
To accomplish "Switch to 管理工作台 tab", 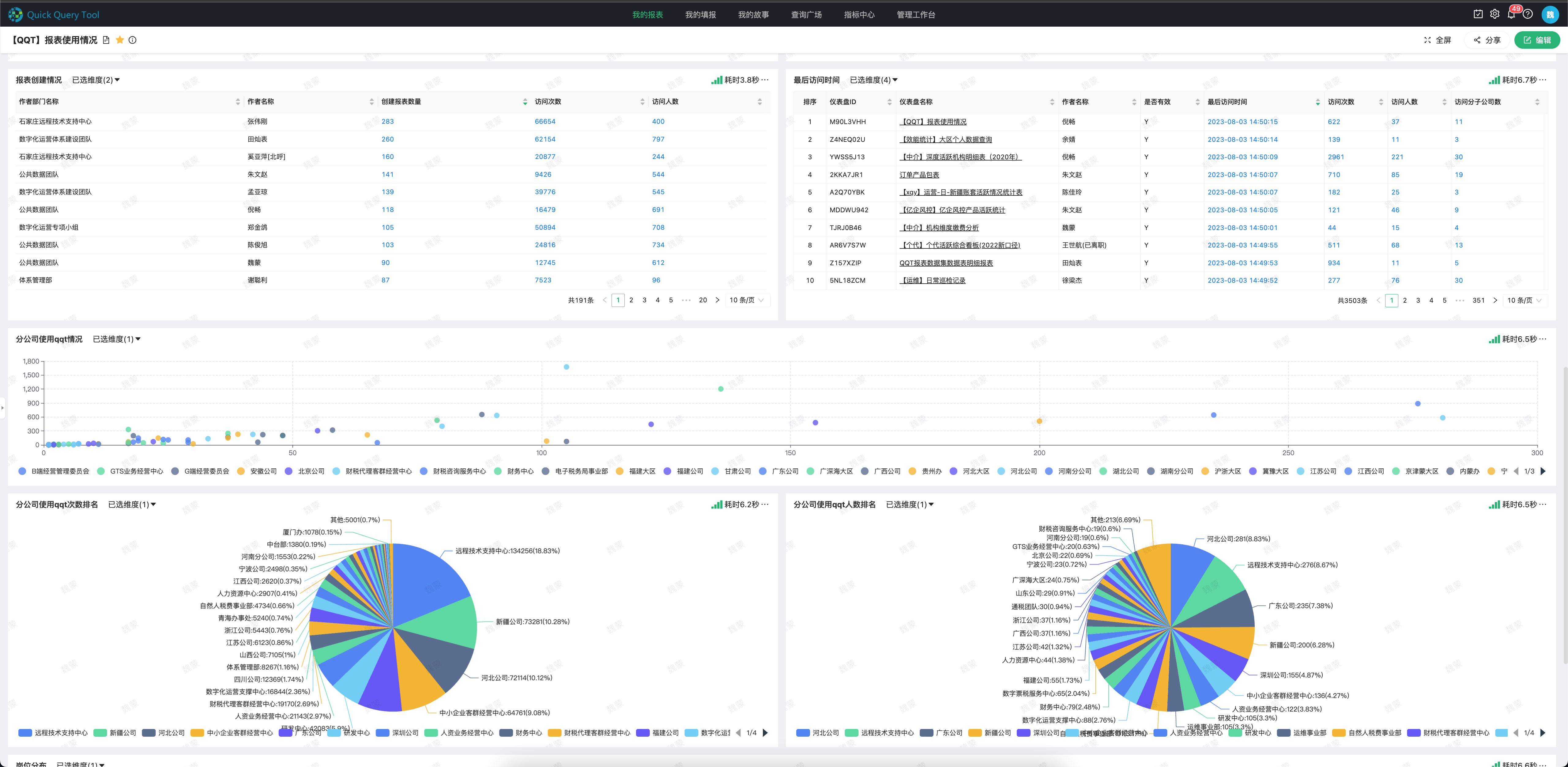I will point(915,15).
